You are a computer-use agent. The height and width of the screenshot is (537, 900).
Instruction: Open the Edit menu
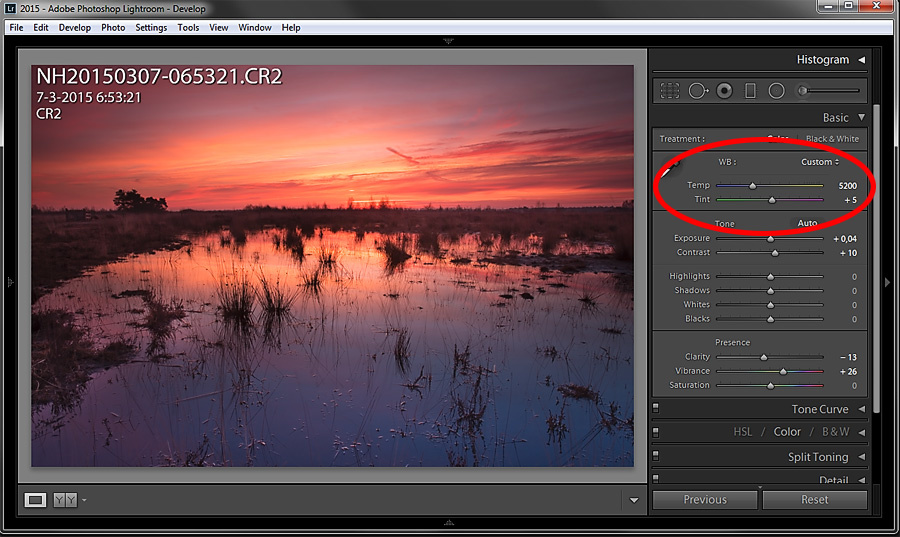click(41, 28)
